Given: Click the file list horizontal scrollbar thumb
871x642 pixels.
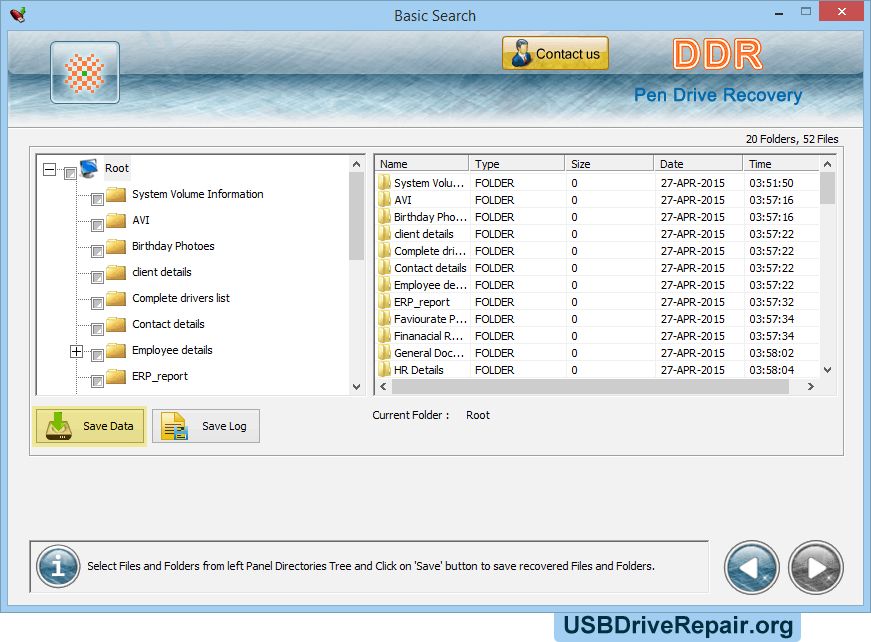Looking at the screenshot, I should tap(590, 387).
